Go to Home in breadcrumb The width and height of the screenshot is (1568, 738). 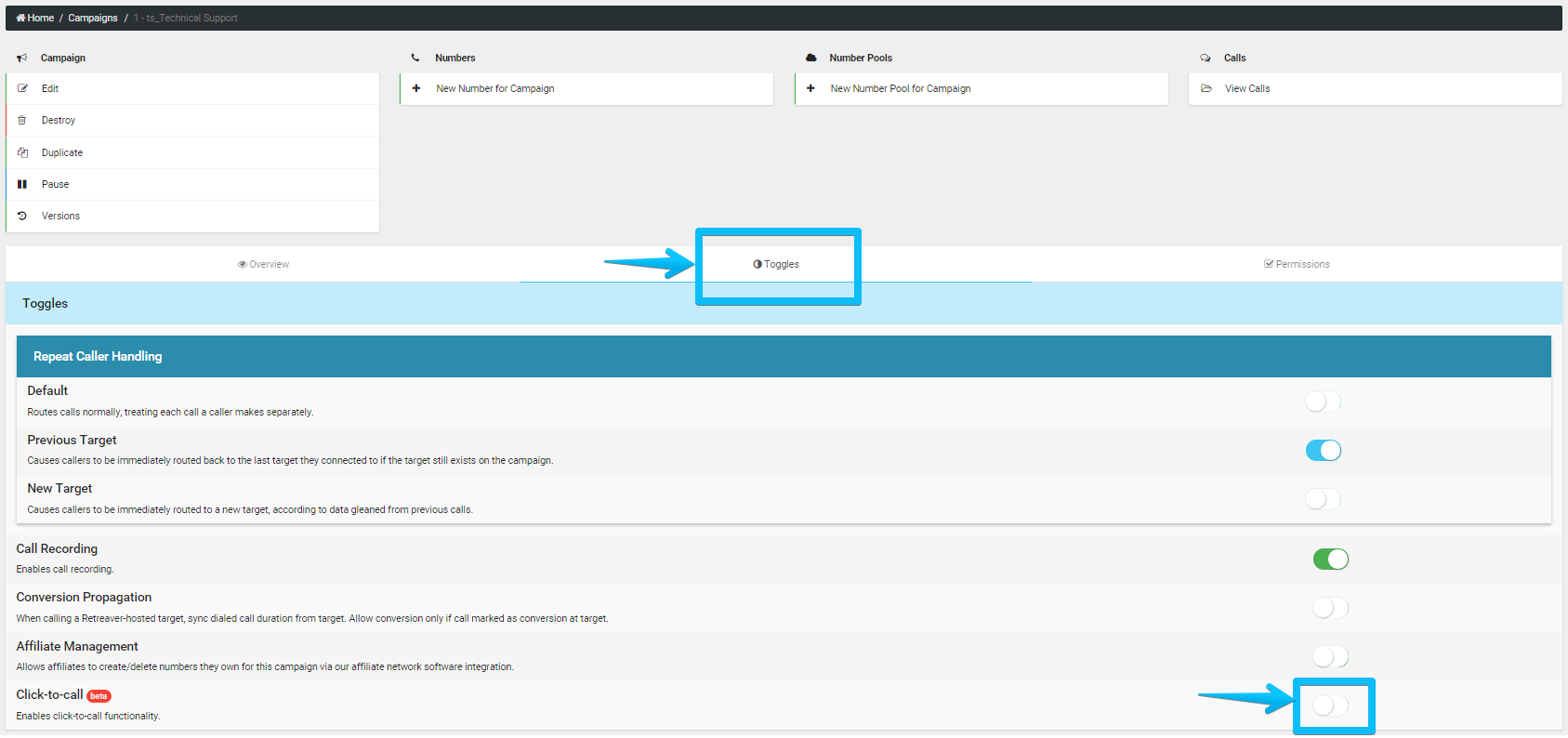click(35, 18)
